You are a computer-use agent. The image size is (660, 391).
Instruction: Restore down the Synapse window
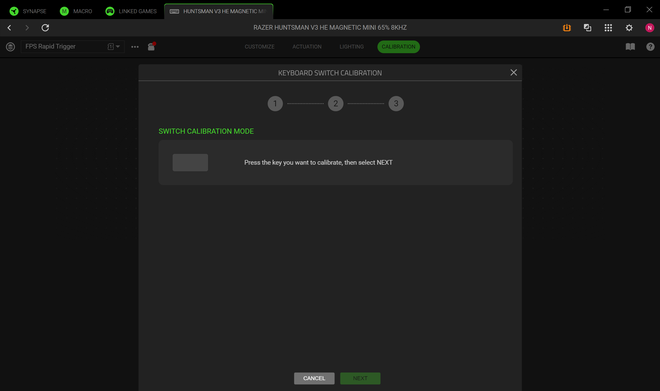628,9
